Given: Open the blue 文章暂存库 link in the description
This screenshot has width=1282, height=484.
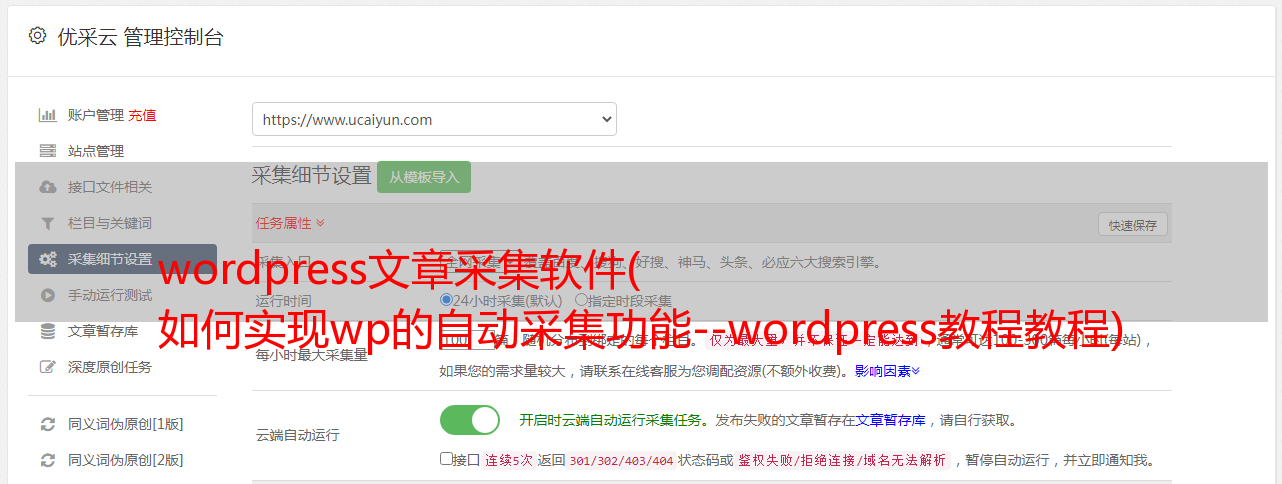Looking at the screenshot, I should pos(891,420).
